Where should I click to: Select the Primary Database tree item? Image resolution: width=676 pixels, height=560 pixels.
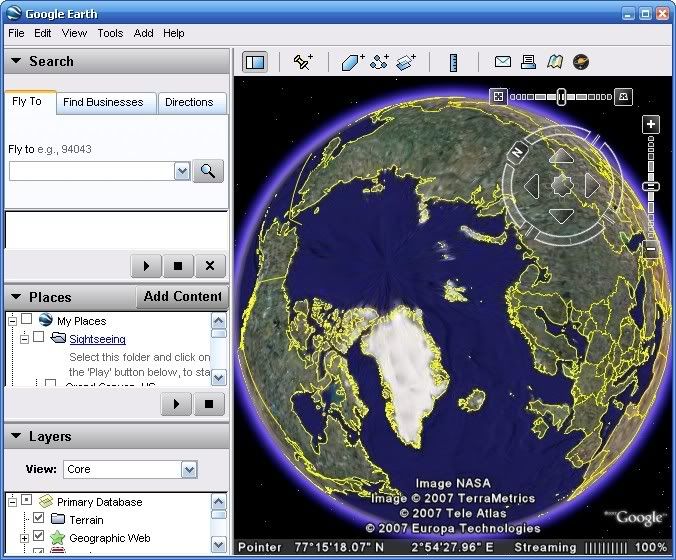click(x=100, y=502)
